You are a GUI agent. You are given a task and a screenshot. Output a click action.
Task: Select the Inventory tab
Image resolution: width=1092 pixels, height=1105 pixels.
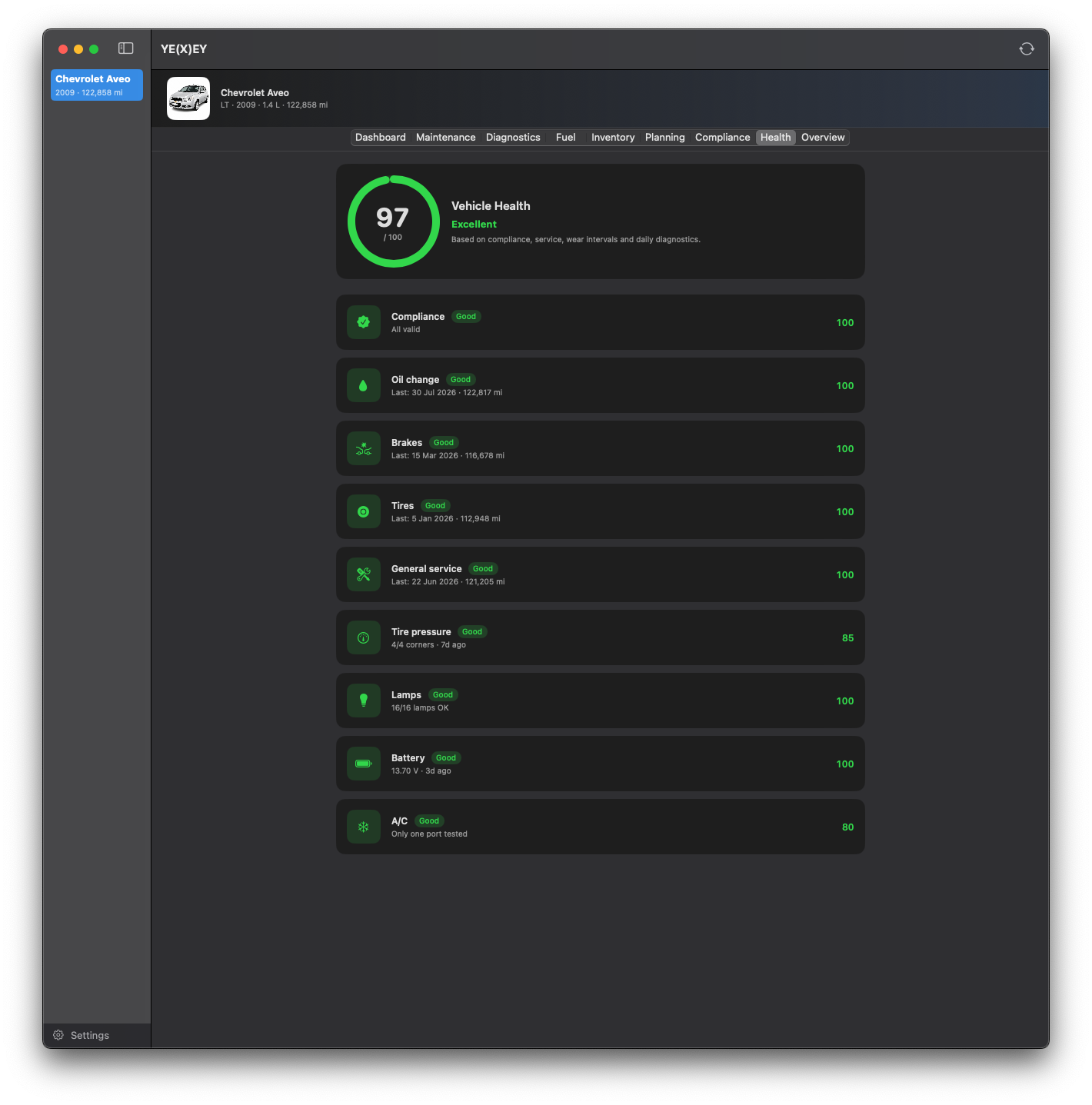tap(613, 138)
